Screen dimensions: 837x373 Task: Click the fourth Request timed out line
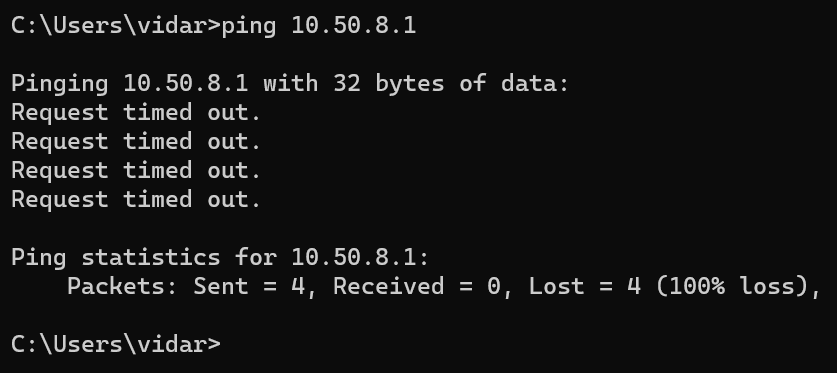pos(136,199)
